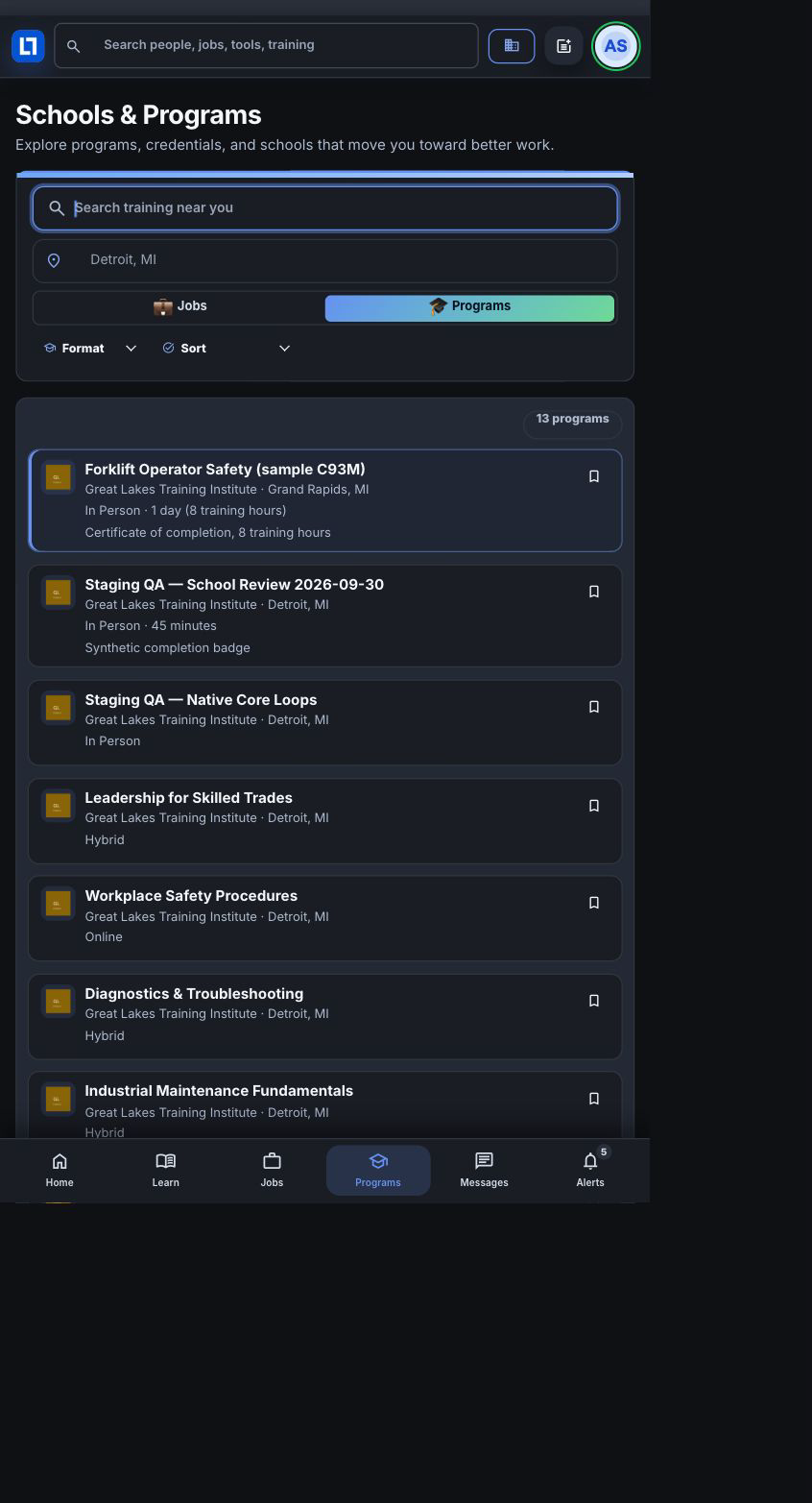Click 'Certificate of completion, 8 training hours' text
The height and width of the screenshot is (1503, 812).
pyautogui.click(x=207, y=533)
